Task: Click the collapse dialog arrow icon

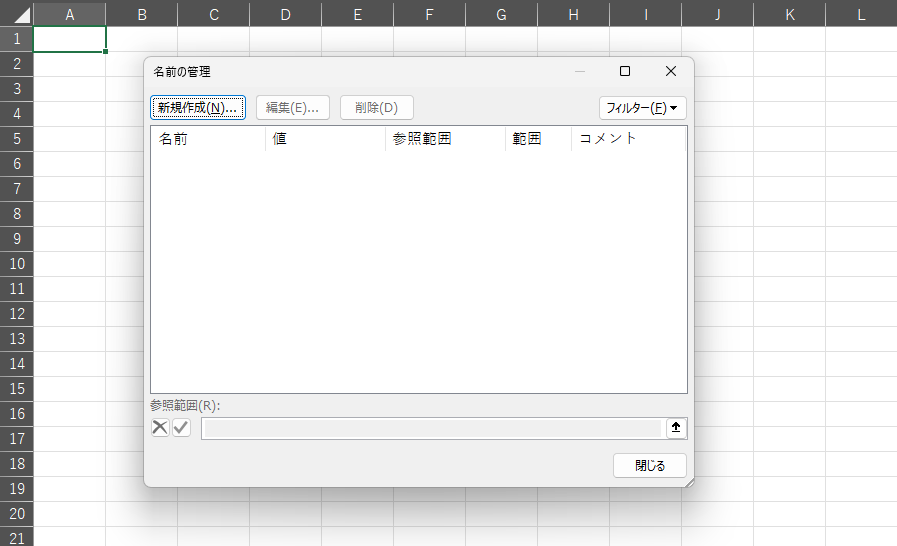Action: pyautogui.click(x=676, y=428)
